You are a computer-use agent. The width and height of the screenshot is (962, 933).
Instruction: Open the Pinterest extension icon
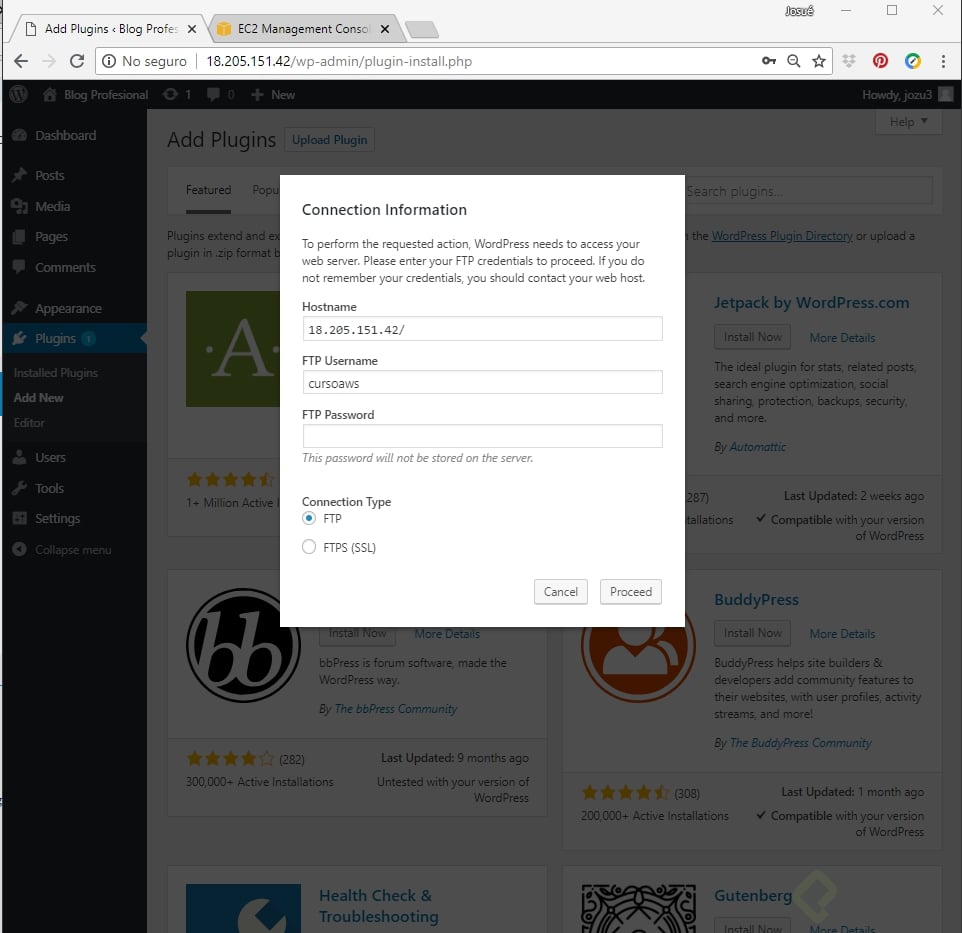coord(880,61)
